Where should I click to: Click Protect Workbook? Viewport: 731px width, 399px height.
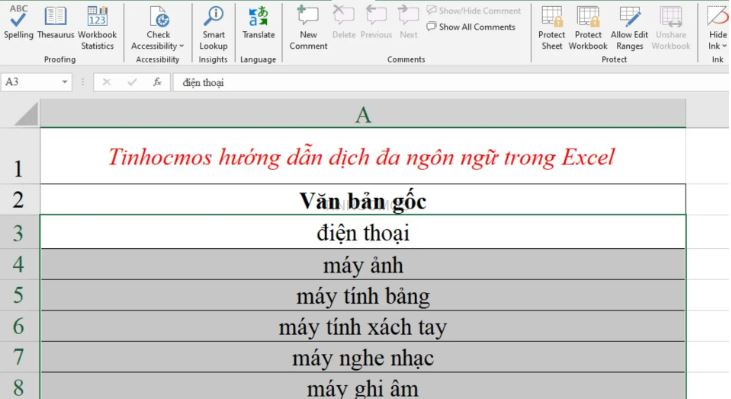(588, 28)
